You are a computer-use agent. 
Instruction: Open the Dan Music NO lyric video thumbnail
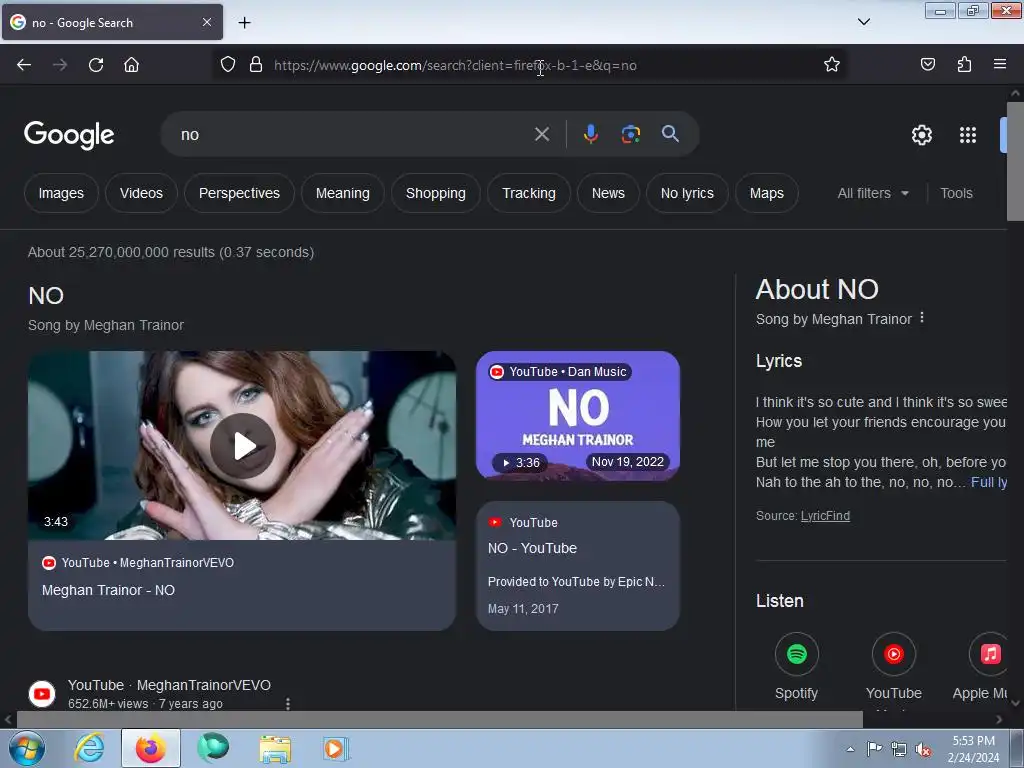click(578, 416)
